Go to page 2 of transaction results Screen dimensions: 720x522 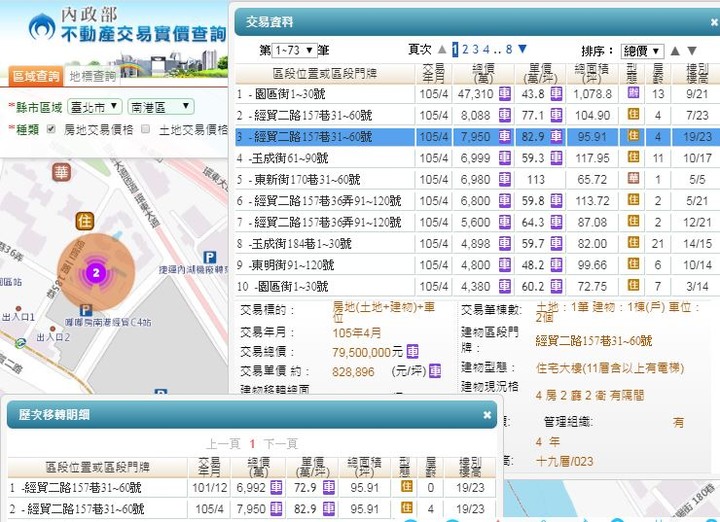point(465,49)
